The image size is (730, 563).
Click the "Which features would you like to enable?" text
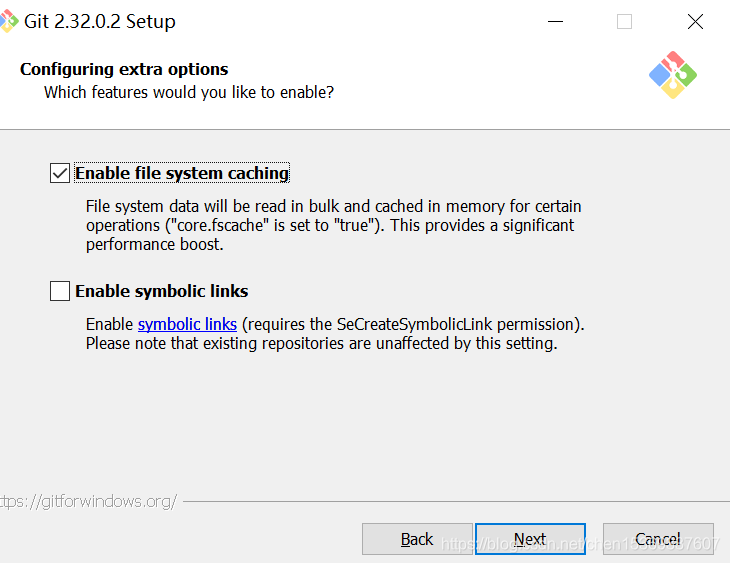coord(189,92)
